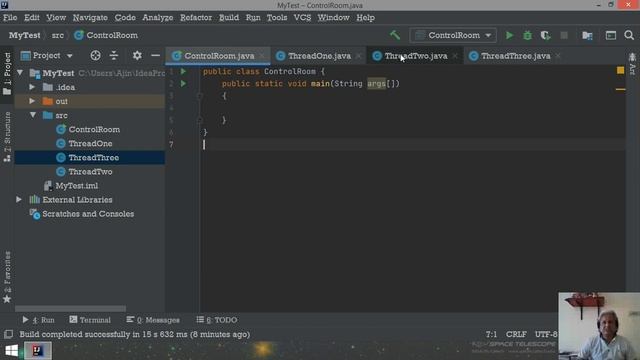
Task: Click src breadcrumb in navigation bar
Action: tap(58, 36)
